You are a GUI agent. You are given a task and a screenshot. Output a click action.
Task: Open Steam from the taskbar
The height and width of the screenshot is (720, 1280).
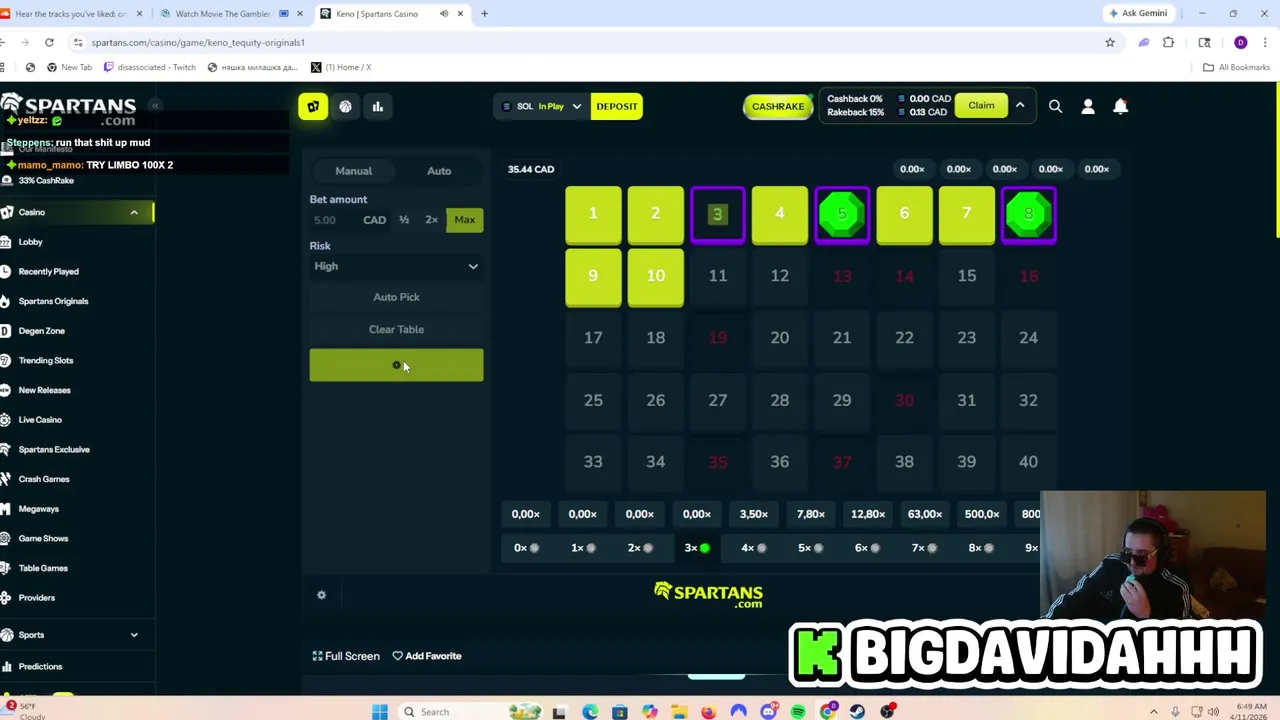point(857,712)
